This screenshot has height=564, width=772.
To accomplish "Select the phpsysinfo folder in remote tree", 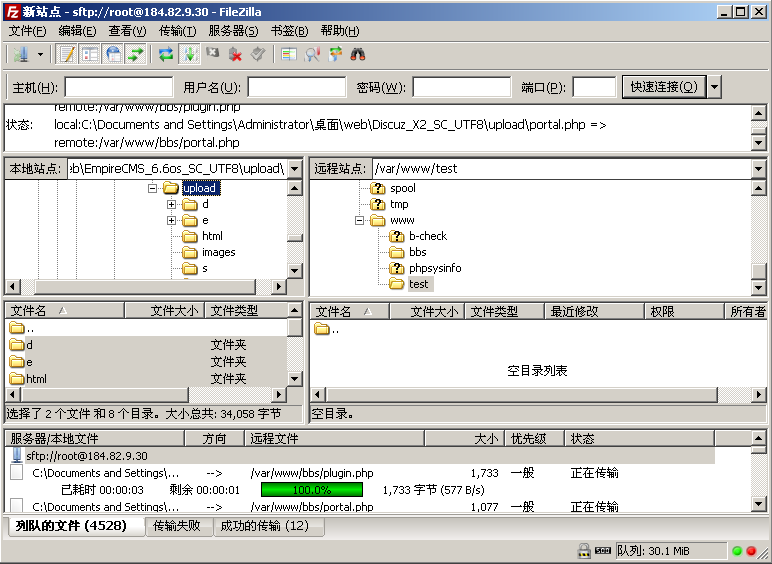I will (x=435, y=268).
